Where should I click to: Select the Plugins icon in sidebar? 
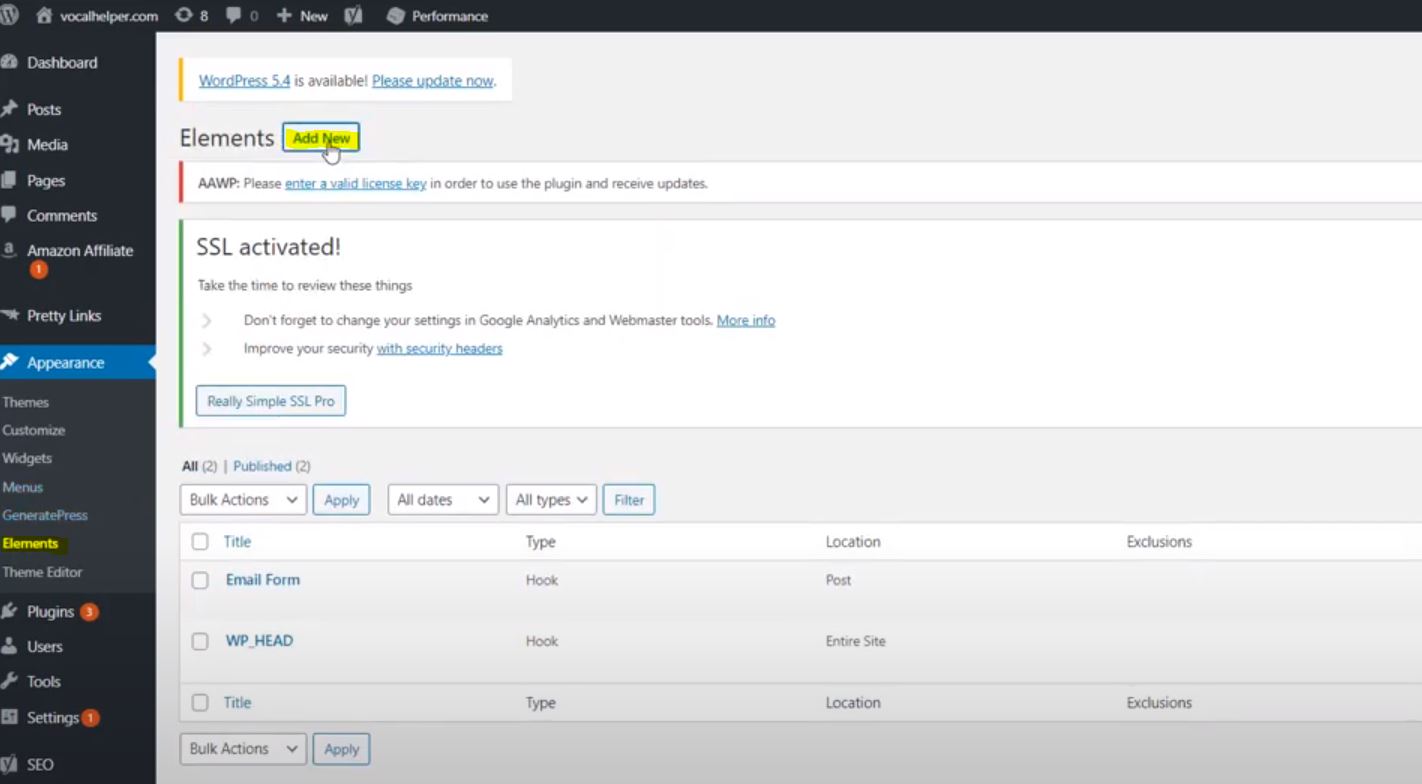[x=12, y=611]
